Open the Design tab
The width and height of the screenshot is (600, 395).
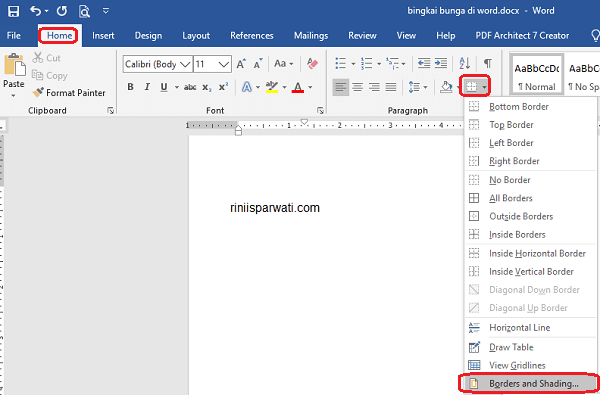click(x=148, y=36)
